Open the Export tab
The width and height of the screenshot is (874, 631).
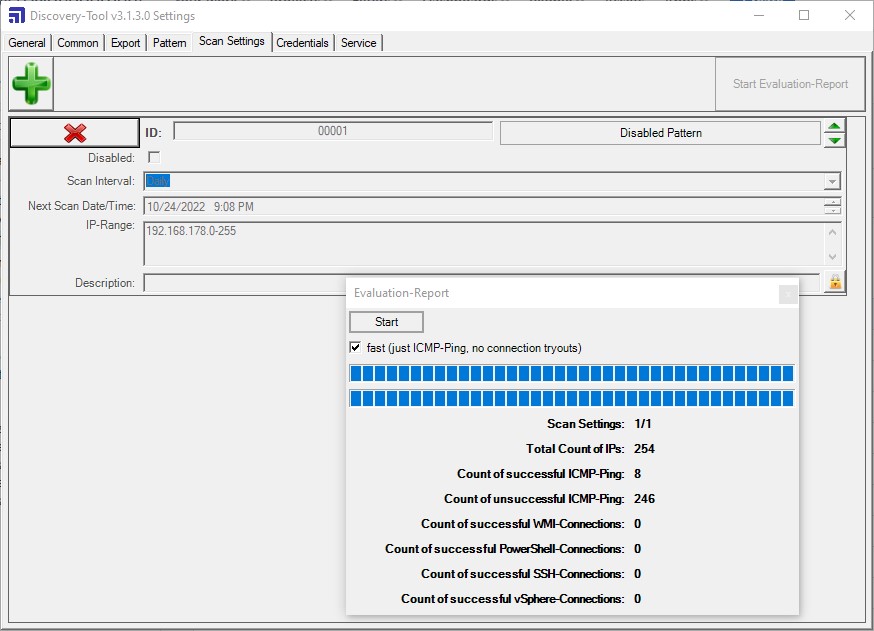125,43
